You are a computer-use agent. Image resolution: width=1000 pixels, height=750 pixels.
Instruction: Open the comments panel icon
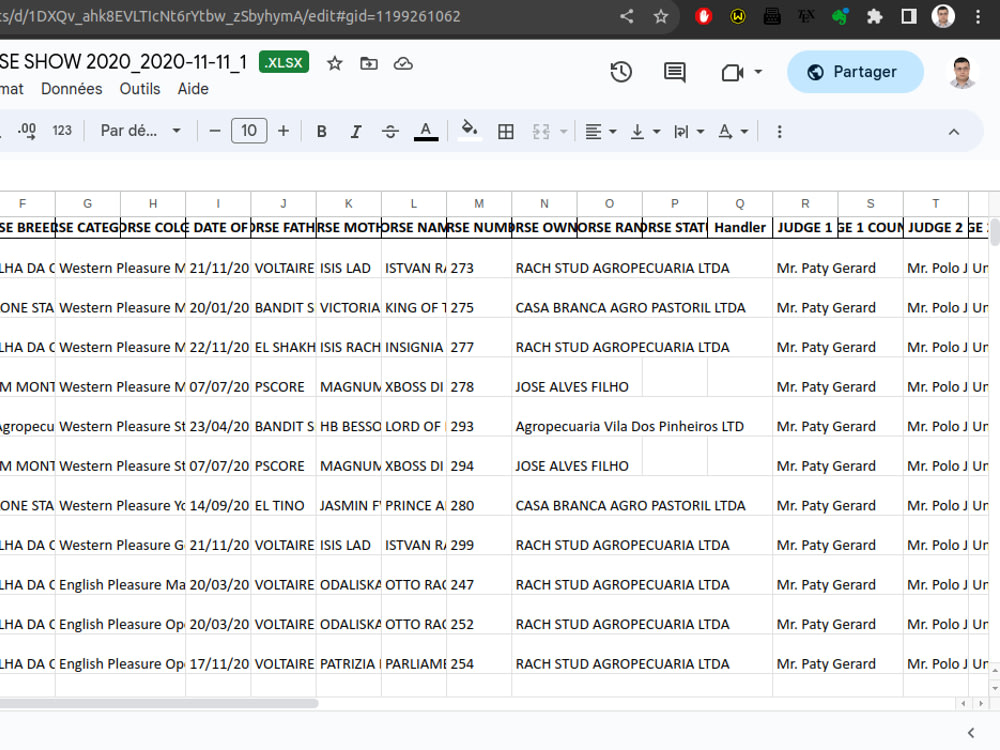675,71
